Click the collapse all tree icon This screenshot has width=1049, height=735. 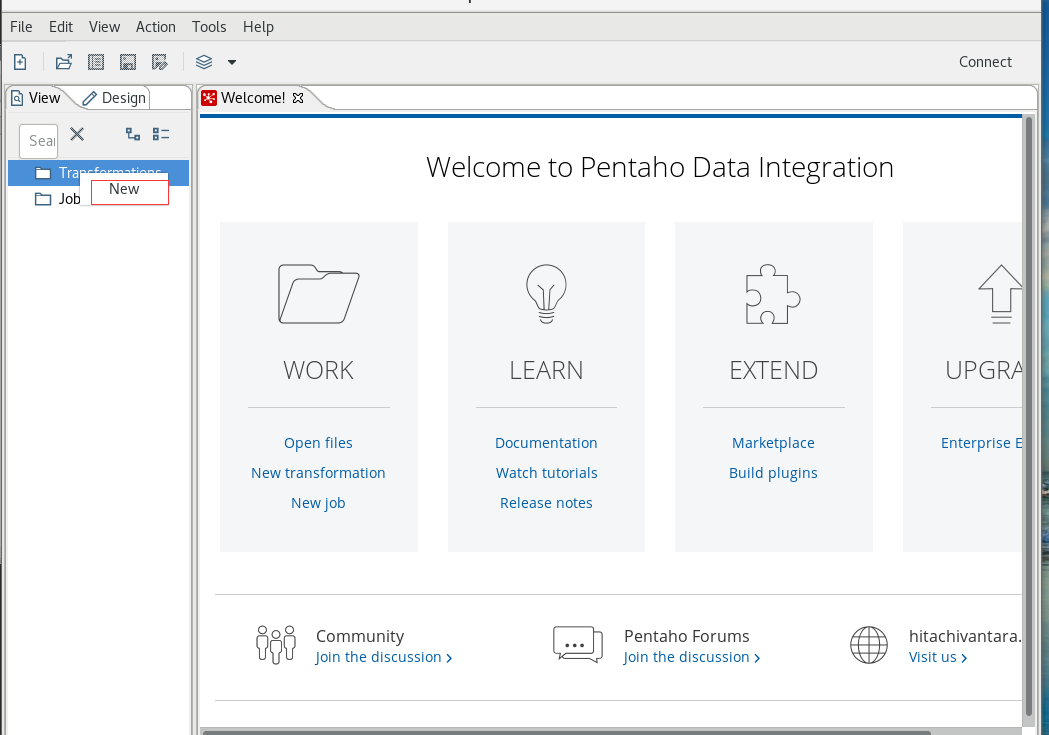click(161, 134)
